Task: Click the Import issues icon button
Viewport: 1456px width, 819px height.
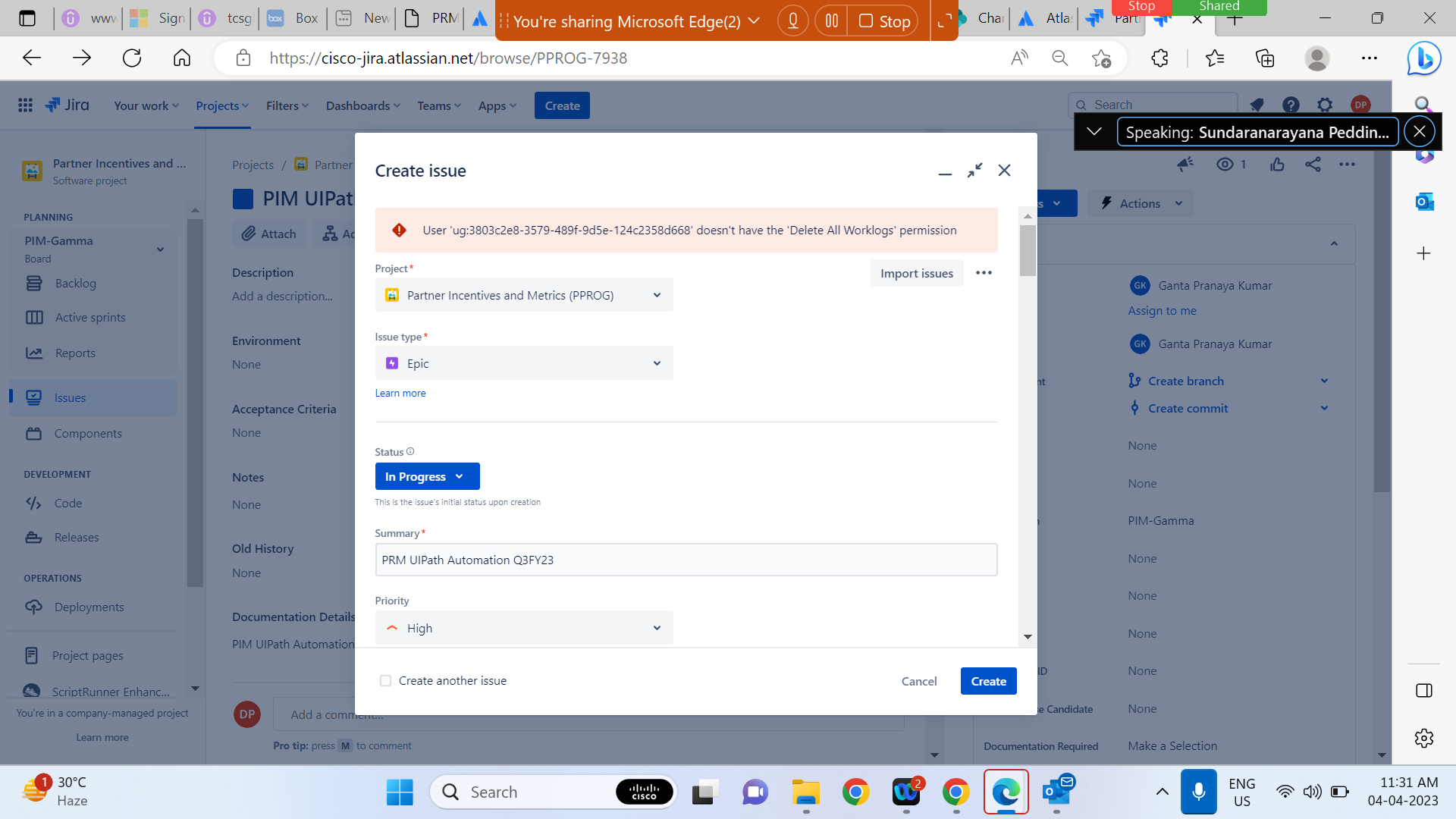Action: 916,272
